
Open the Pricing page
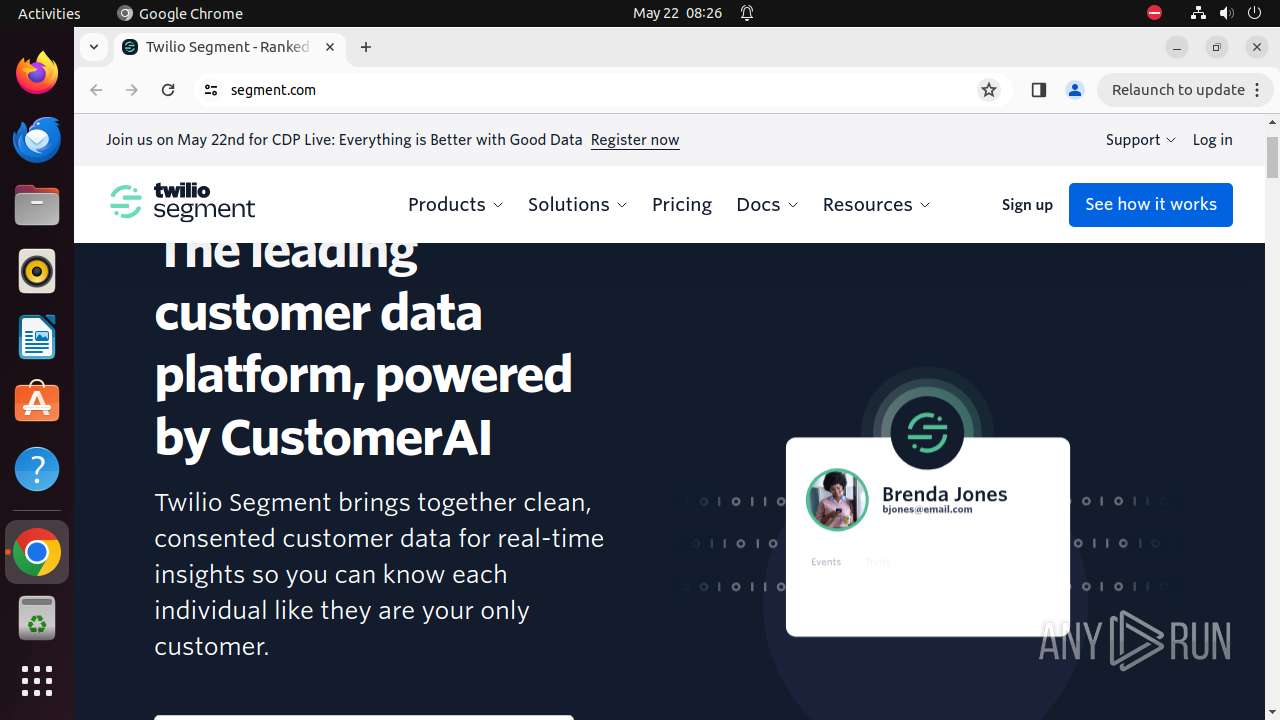(x=682, y=204)
